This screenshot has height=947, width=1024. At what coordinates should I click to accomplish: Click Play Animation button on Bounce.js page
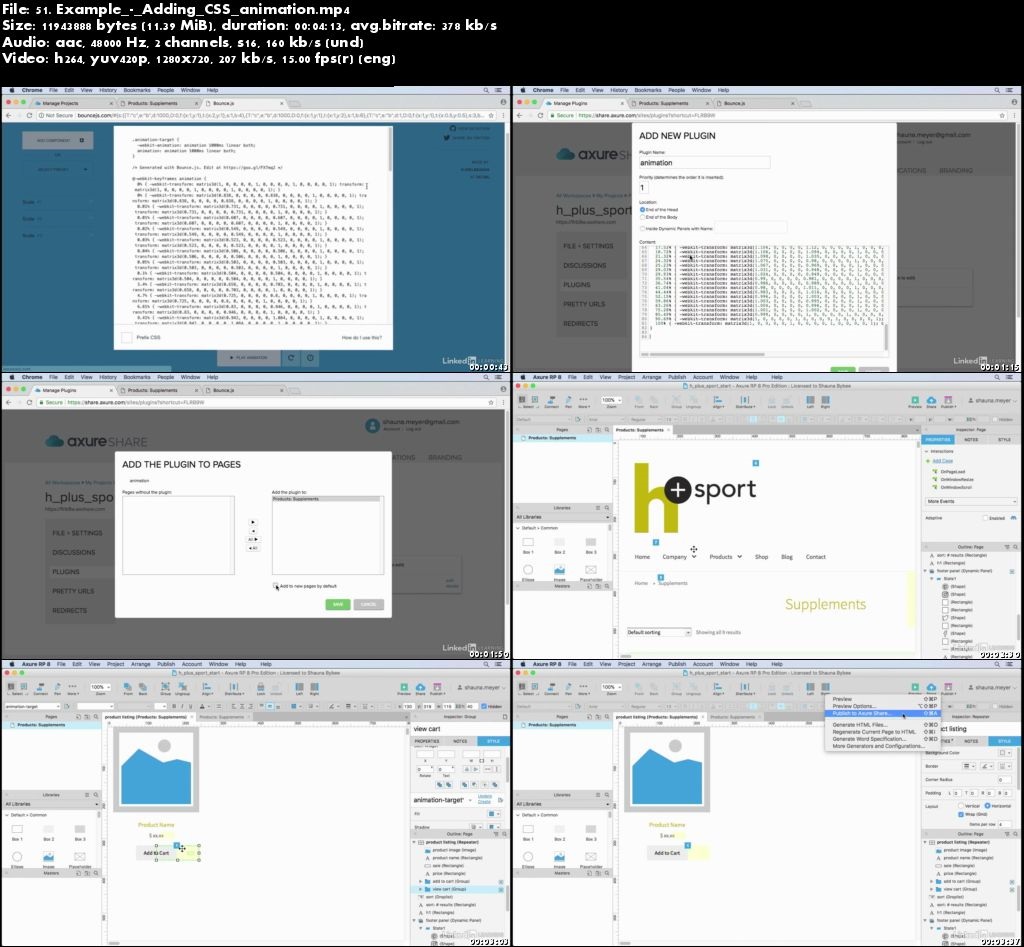click(x=249, y=357)
